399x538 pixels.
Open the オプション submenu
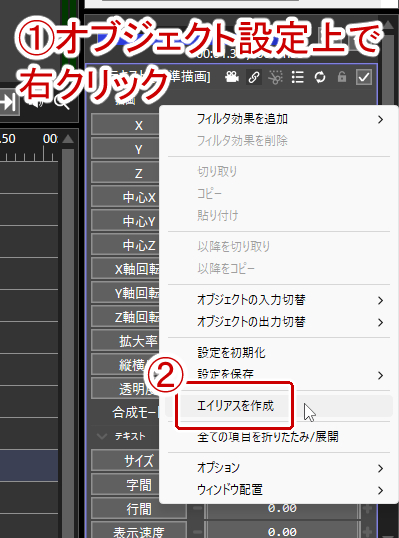[279, 468]
